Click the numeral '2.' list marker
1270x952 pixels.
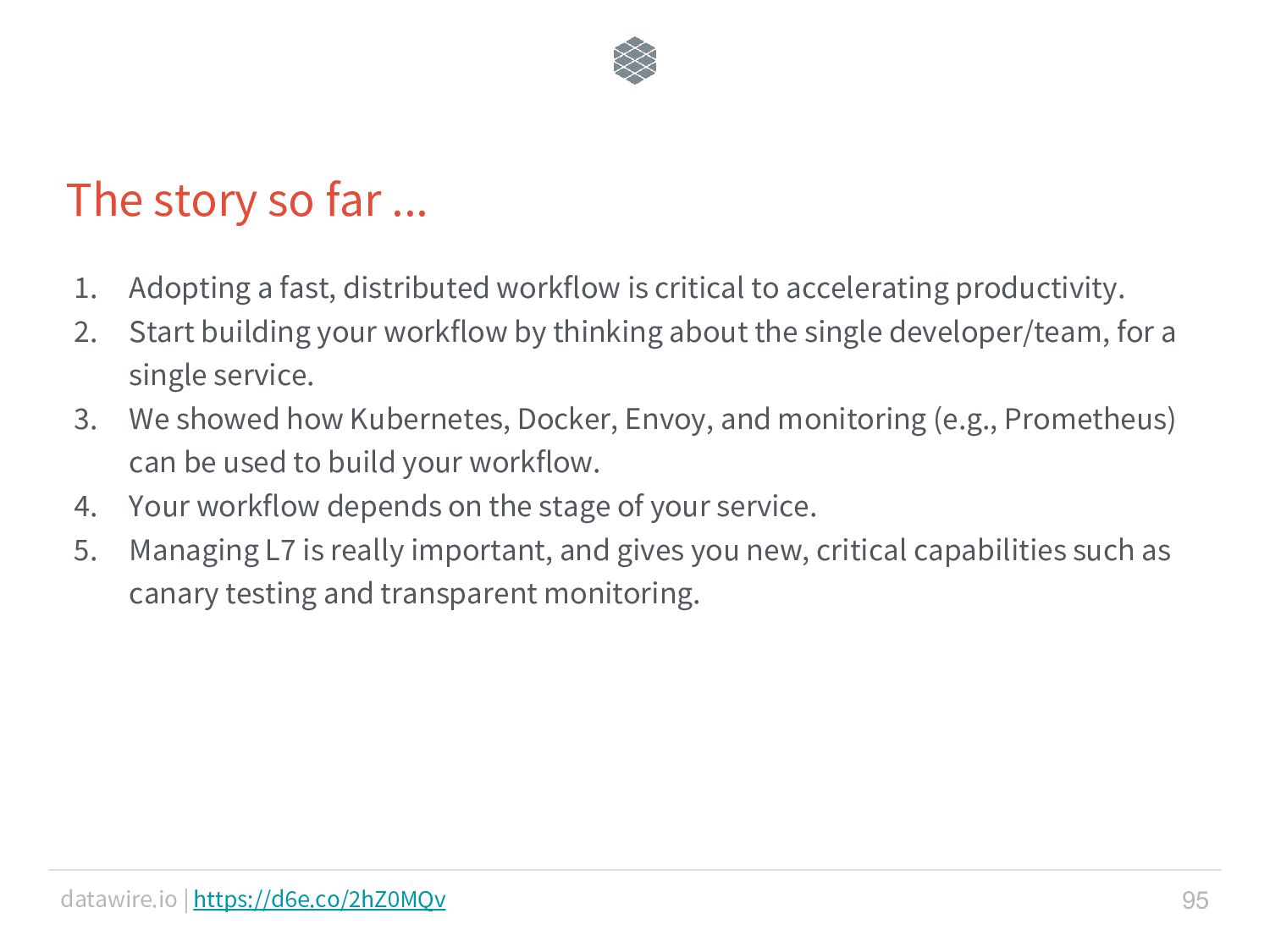click(86, 333)
